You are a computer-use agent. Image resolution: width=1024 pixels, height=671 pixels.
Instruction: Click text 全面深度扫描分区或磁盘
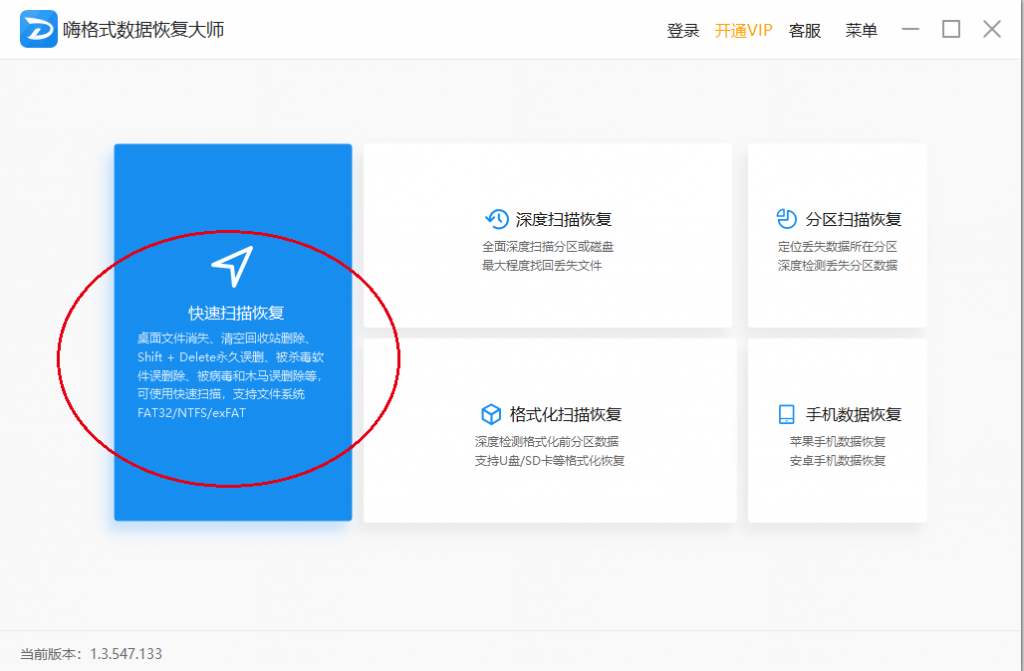pyautogui.click(x=548, y=247)
